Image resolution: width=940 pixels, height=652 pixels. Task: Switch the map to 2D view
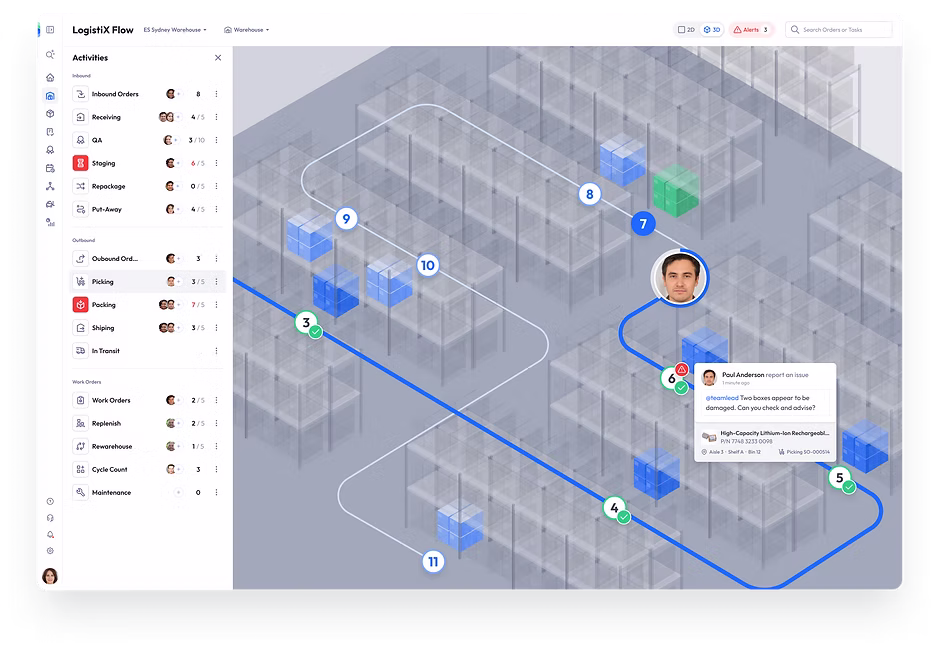point(686,29)
